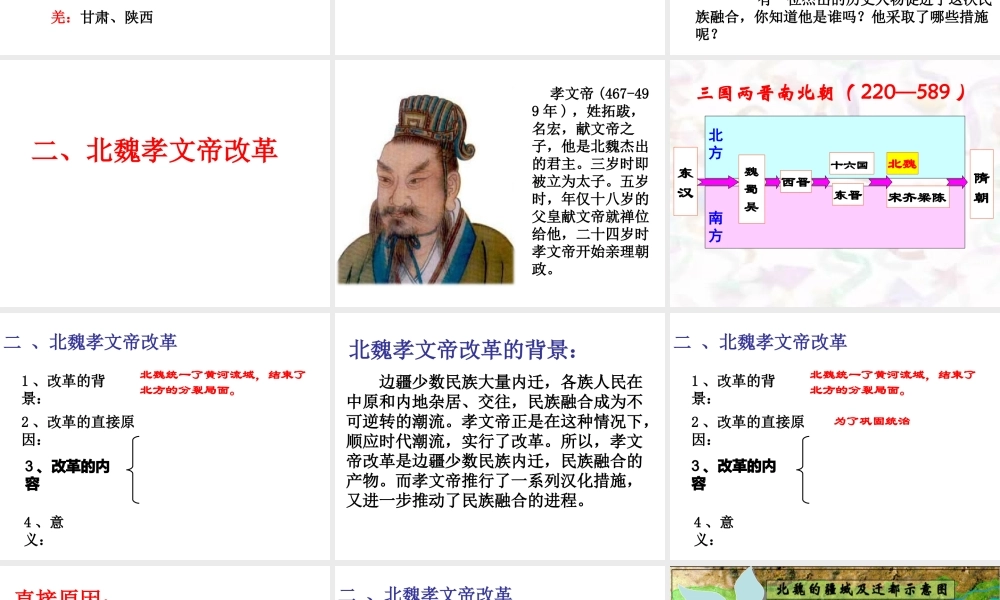Open the red title slide 二、北魏孝文帝改革
The width and height of the screenshot is (1000, 600).
(165, 183)
